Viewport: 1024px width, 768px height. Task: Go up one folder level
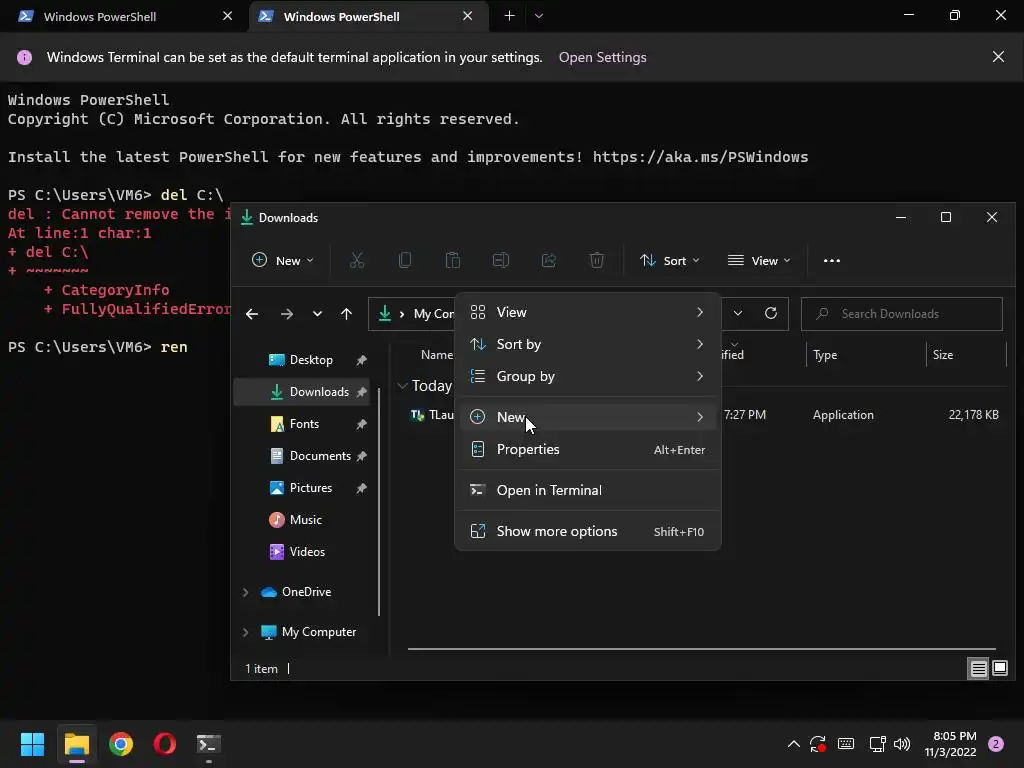(346, 314)
